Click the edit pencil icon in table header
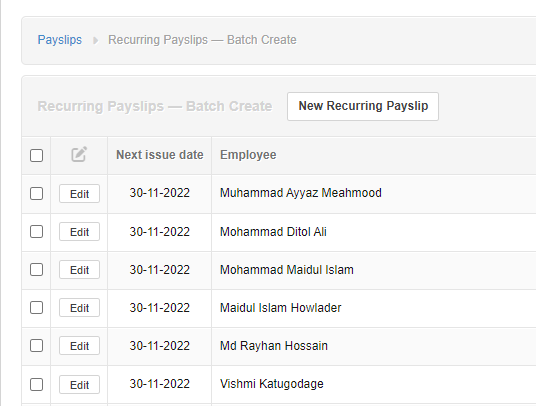Viewport: 536px width, 406px height. click(79, 154)
